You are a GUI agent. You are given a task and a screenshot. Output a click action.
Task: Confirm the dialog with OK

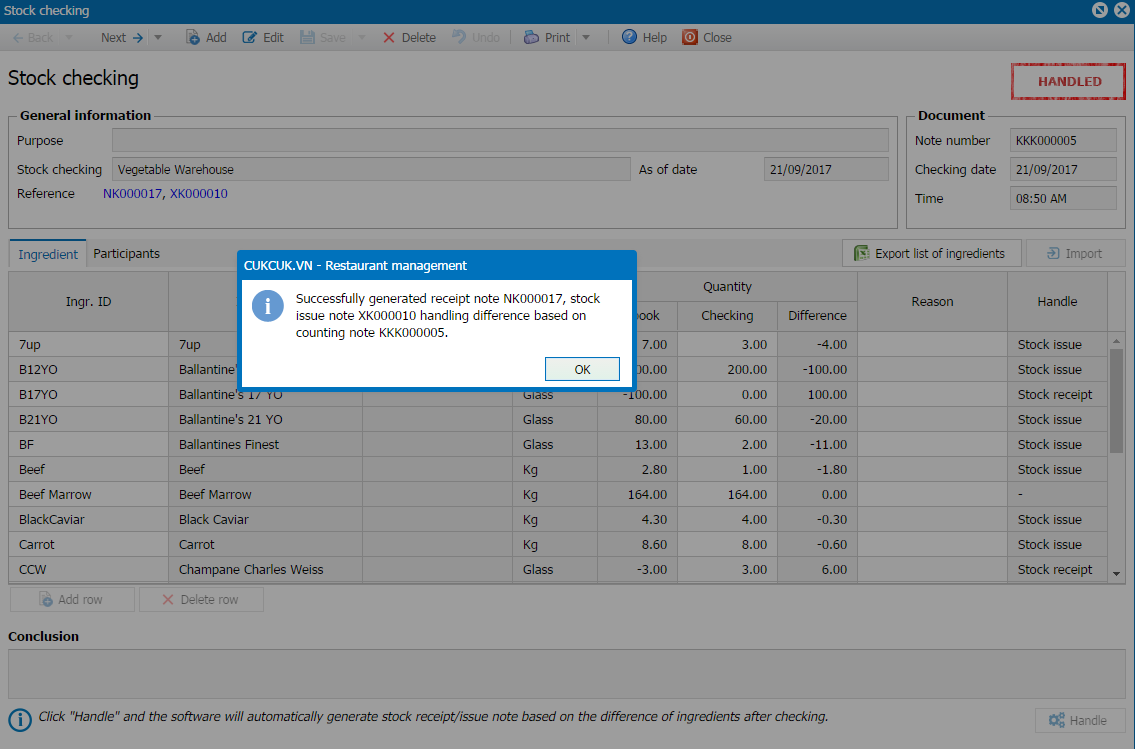[582, 369]
